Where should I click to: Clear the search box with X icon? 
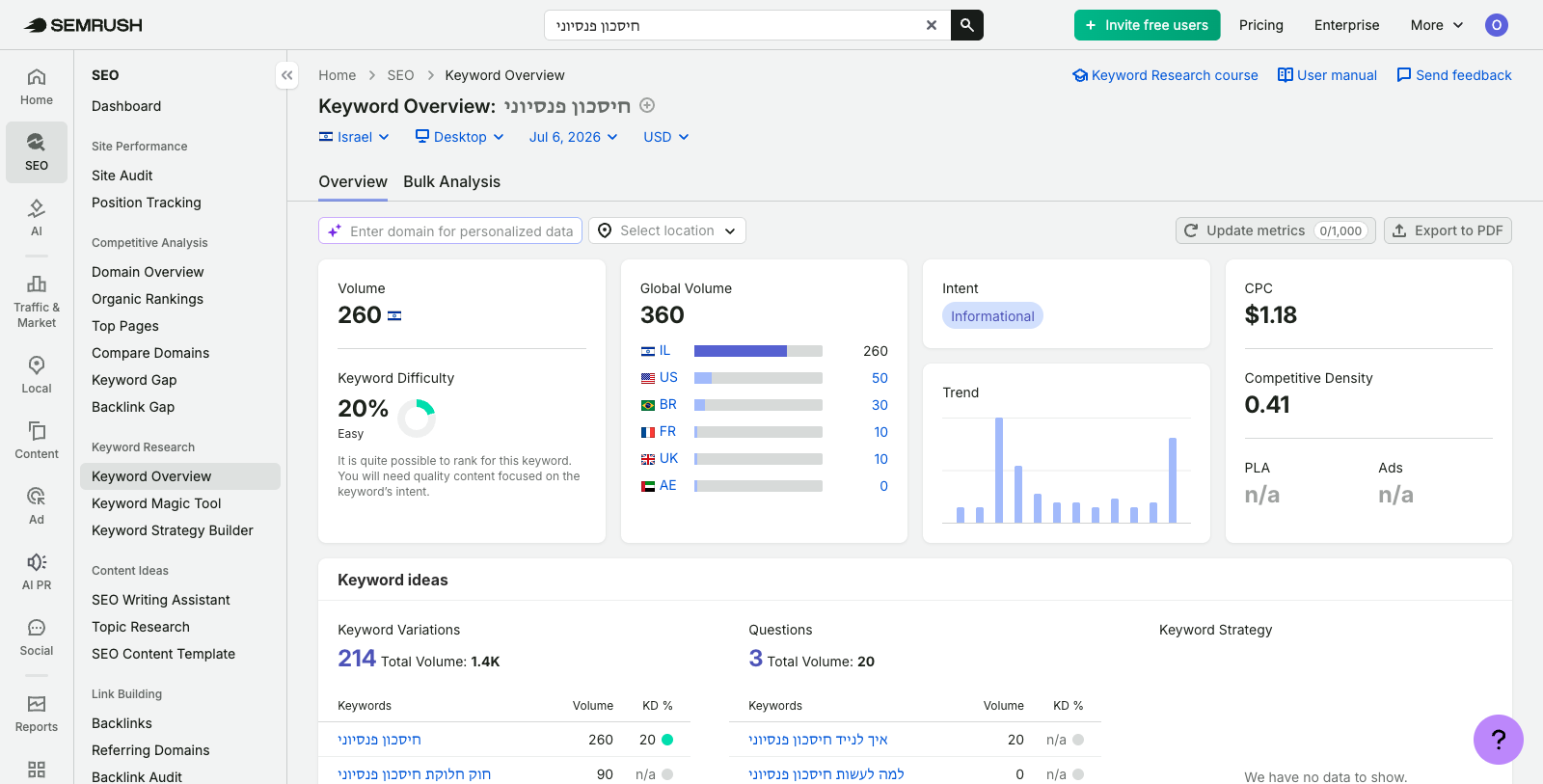(x=931, y=25)
